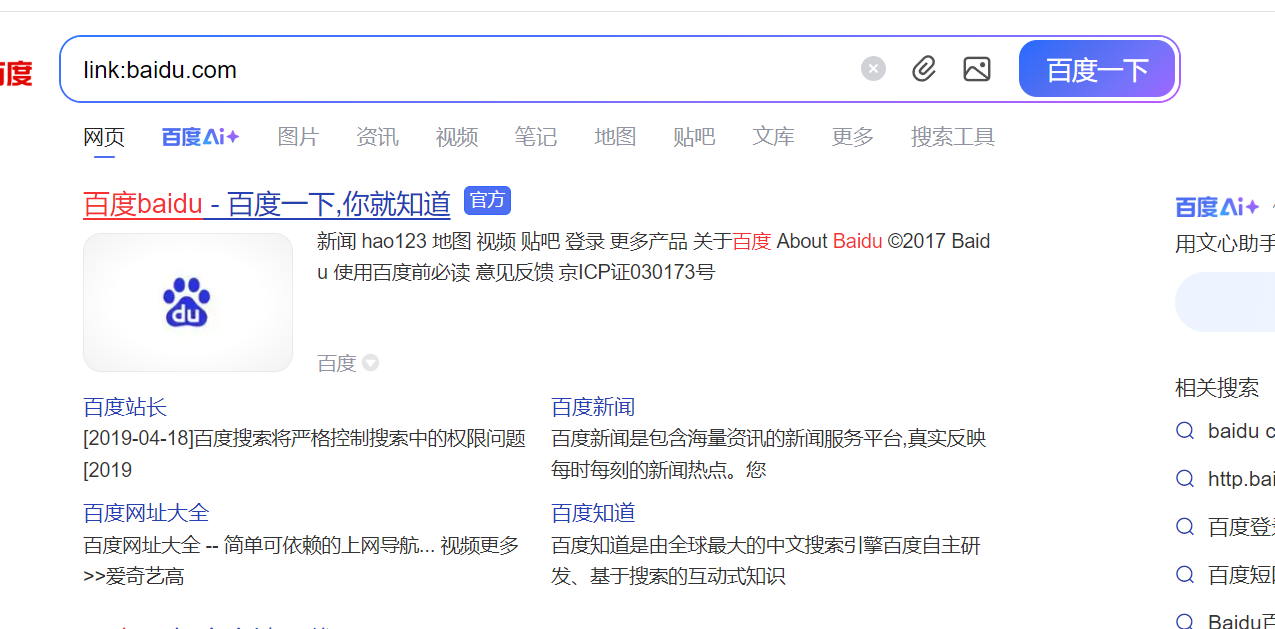Open the 资讯 tab

point(377,137)
